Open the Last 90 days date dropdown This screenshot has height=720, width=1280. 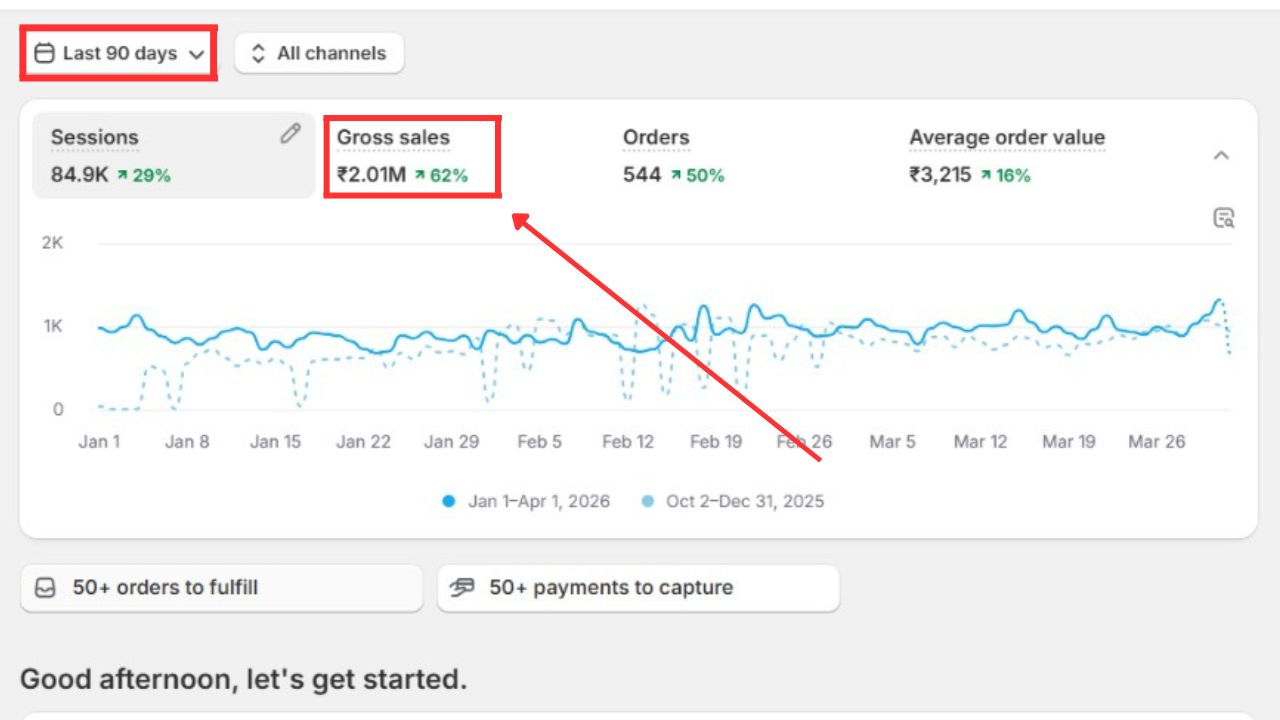pos(119,54)
